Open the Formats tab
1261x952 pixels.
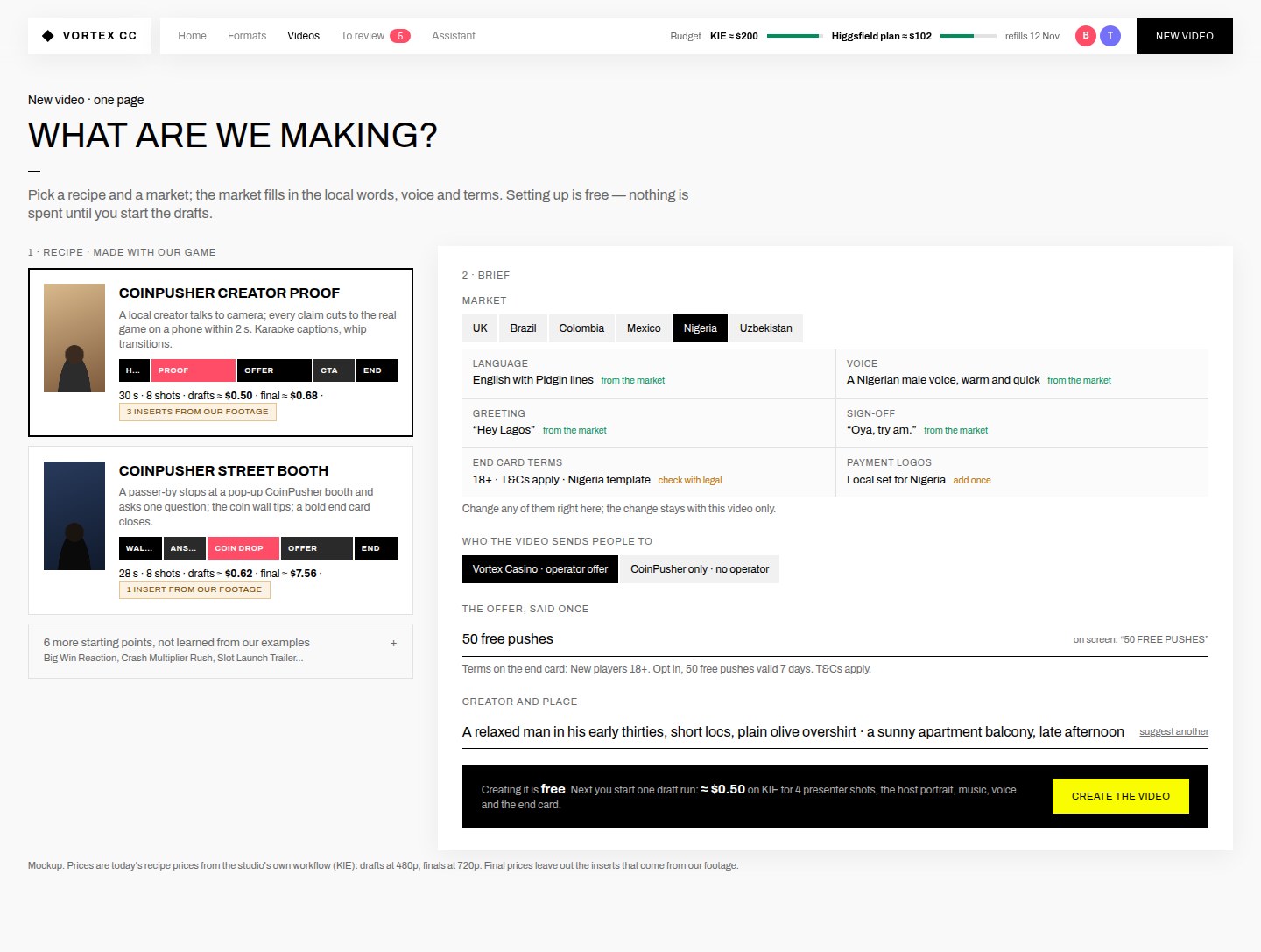[x=247, y=36]
